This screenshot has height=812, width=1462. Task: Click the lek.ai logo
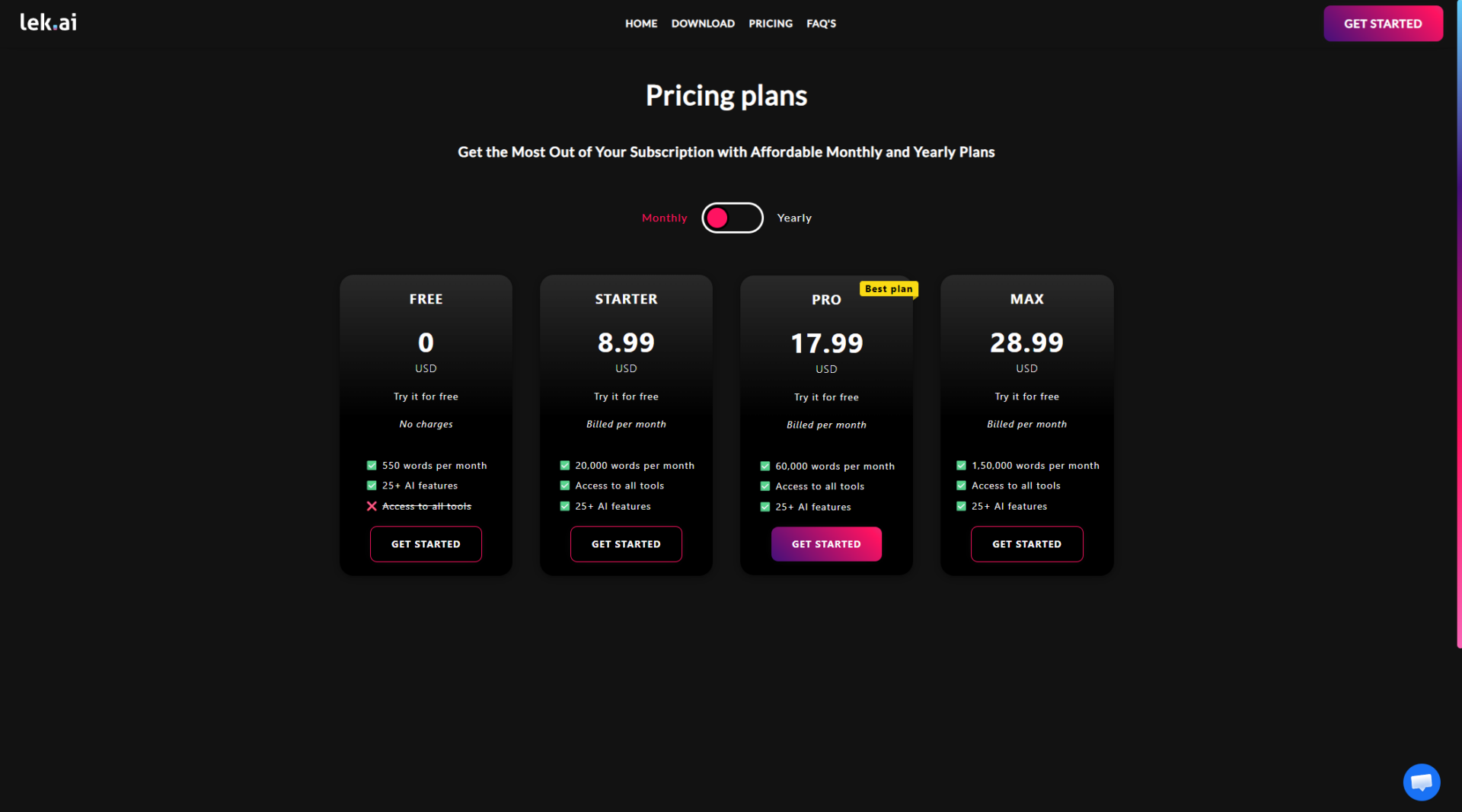48,22
